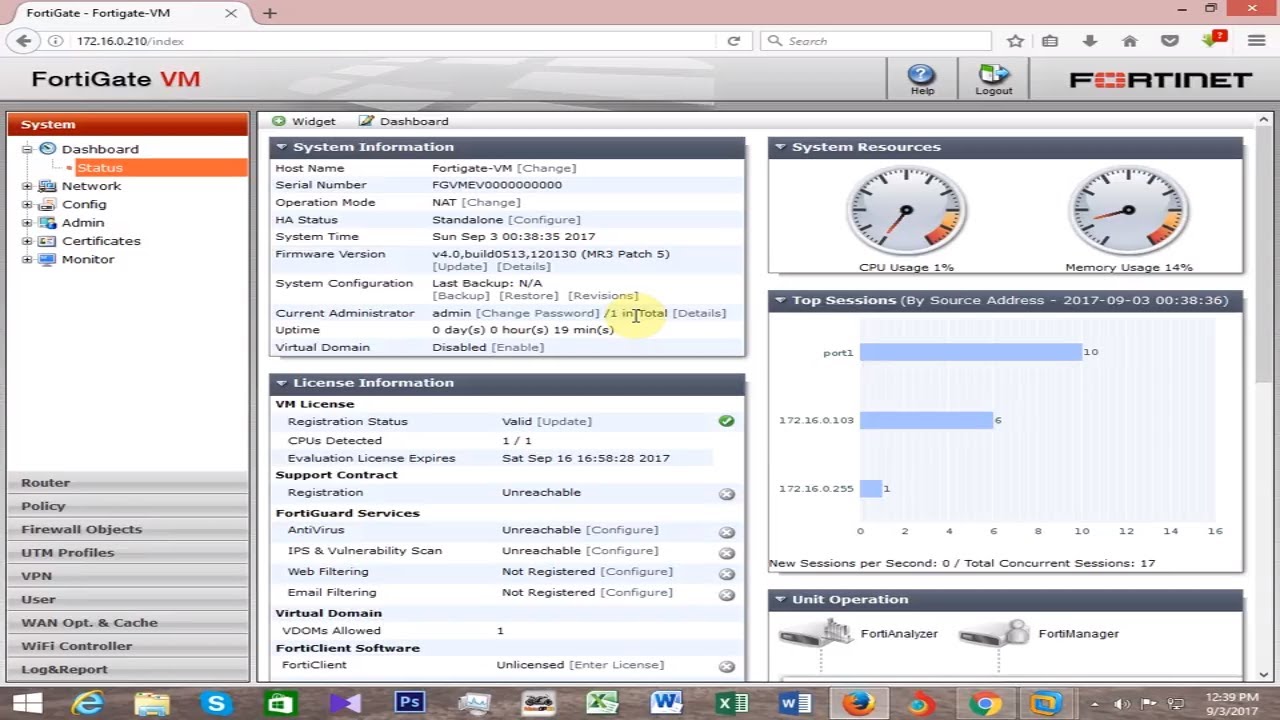The width and height of the screenshot is (1280, 720).
Task: Click the Support Contract Registration status icon
Action: coord(726,493)
